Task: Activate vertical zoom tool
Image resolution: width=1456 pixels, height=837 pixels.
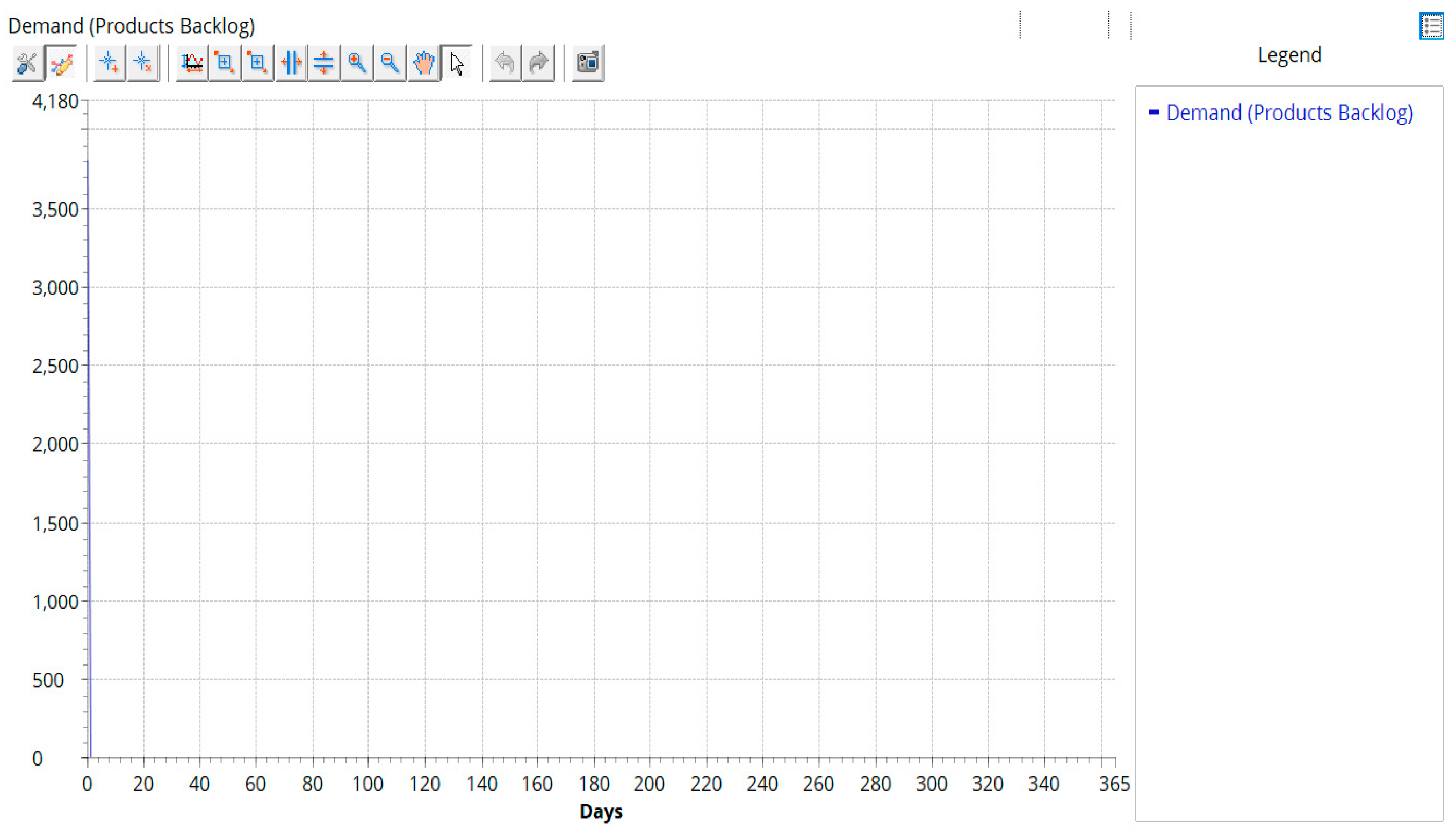Action: coord(324,63)
